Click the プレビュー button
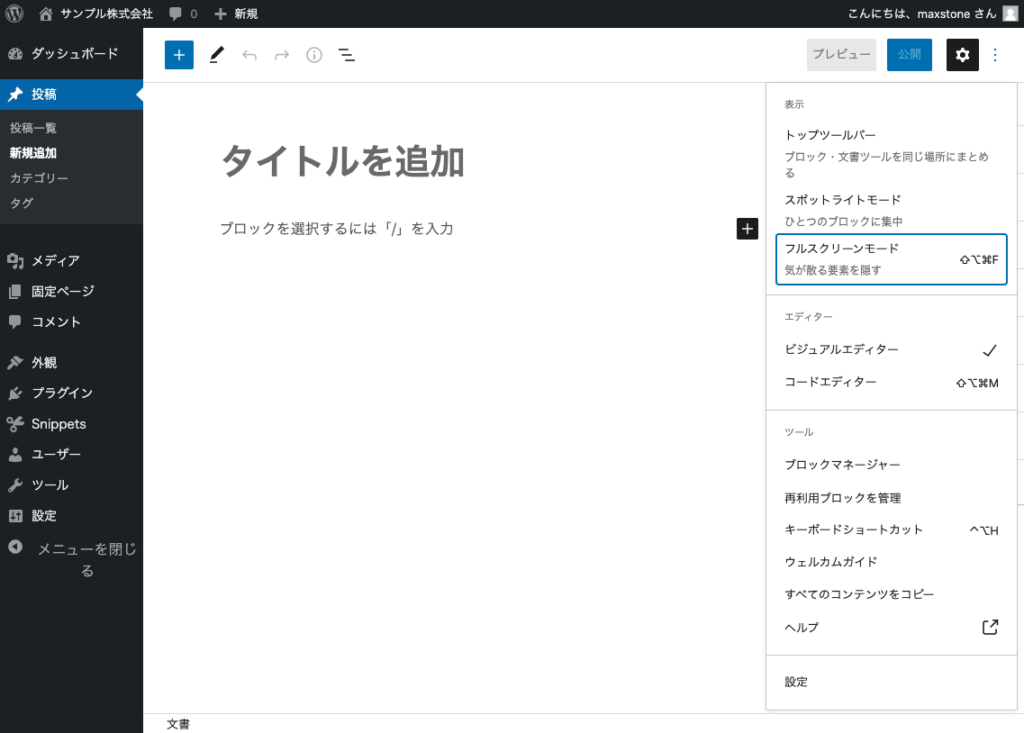The width and height of the screenshot is (1024, 733). [x=841, y=55]
